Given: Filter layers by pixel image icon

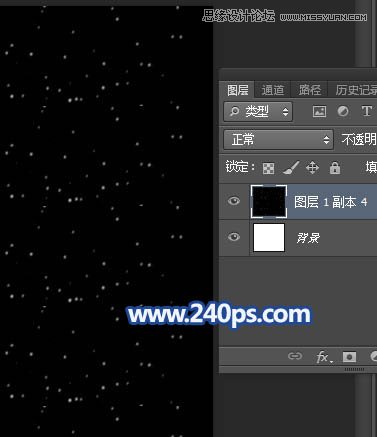Looking at the screenshot, I should (319, 112).
